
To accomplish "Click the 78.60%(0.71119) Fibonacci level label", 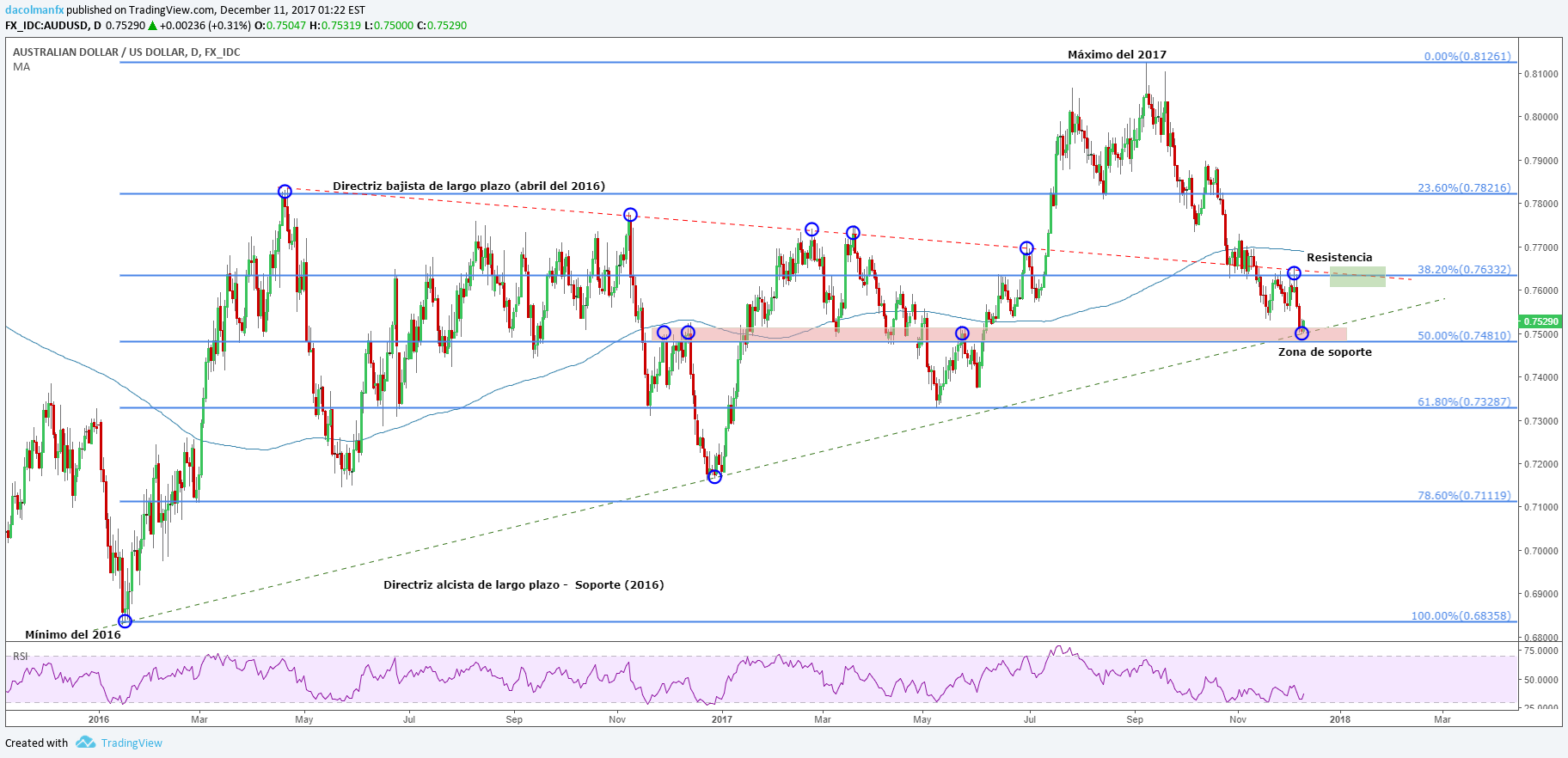I will tap(1464, 496).
